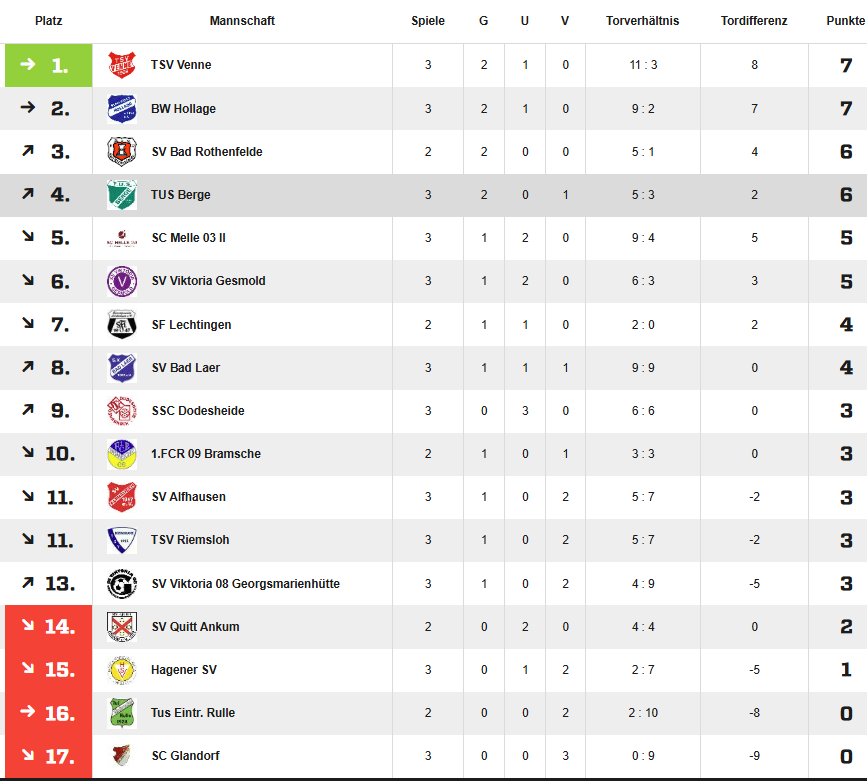The height and width of the screenshot is (781, 867).
Task: Click the SF Lechtingen black crest
Action: click(x=122, y=325)
